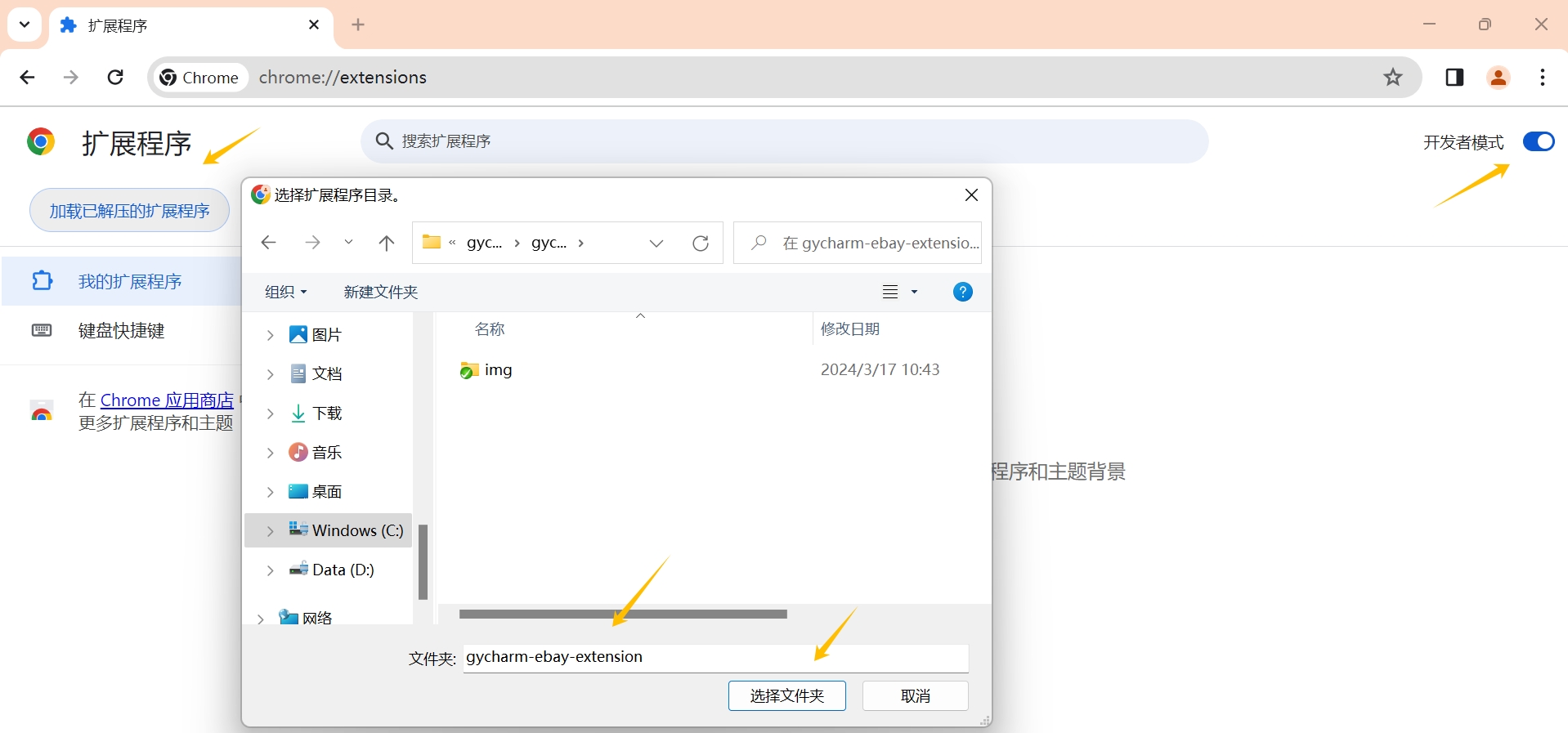Click the Chrome site info chip
1568x733 pixels.
(202, 78)
